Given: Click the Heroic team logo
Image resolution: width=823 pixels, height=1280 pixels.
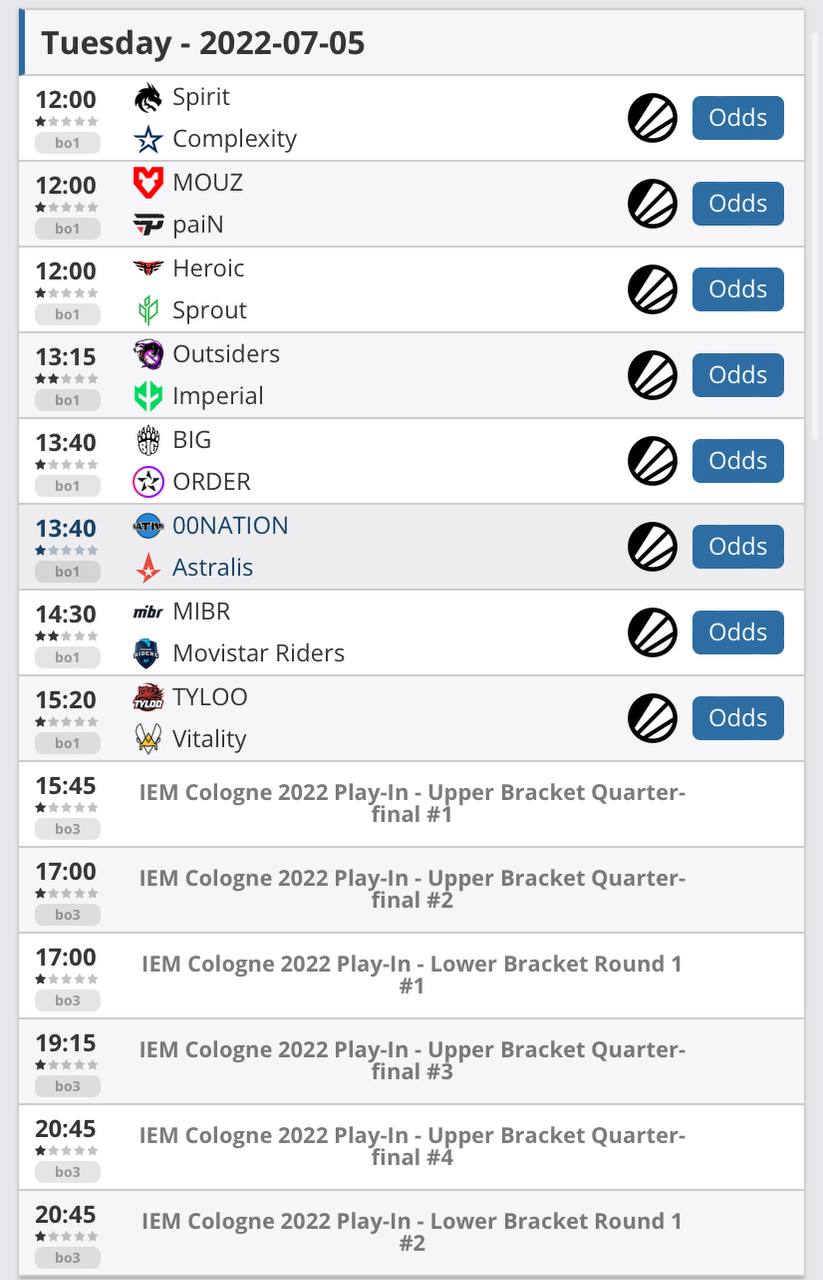Looking at the screenshot, I should click(148, 269).
